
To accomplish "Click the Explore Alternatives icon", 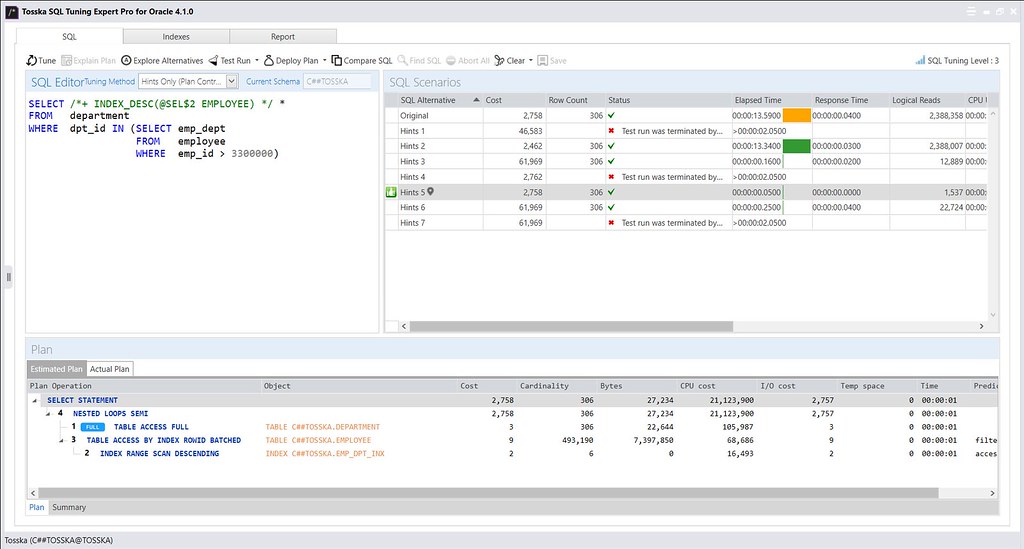I will [x=126, y=61].
